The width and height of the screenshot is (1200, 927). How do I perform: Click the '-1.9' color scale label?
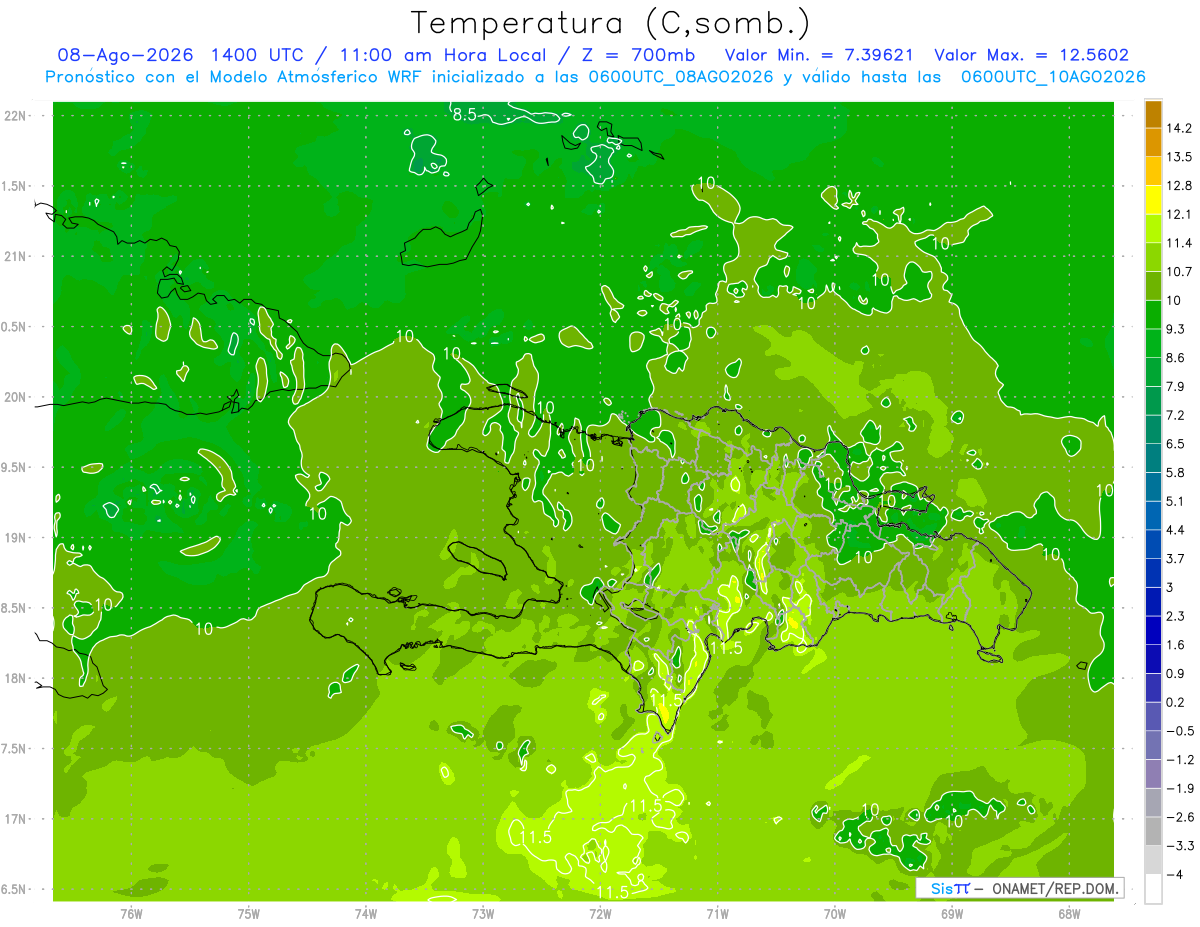(1180, 788)
